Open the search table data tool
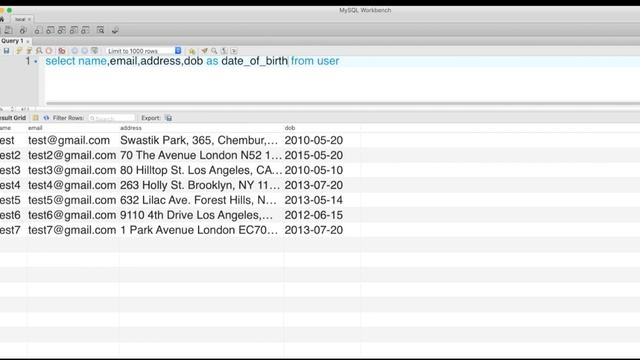This screenshot has width=640, height=360. [x=100, y=30]
